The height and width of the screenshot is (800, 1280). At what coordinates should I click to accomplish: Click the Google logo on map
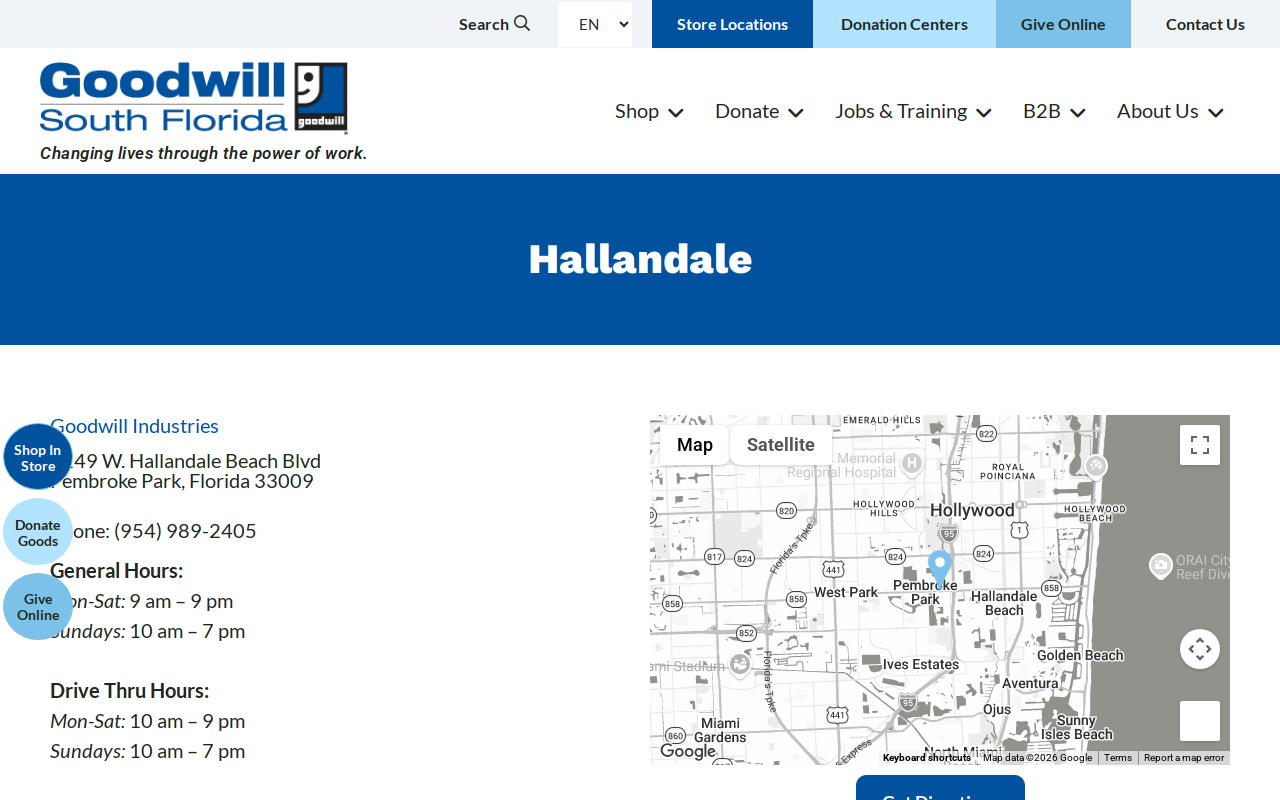(688, 751)
